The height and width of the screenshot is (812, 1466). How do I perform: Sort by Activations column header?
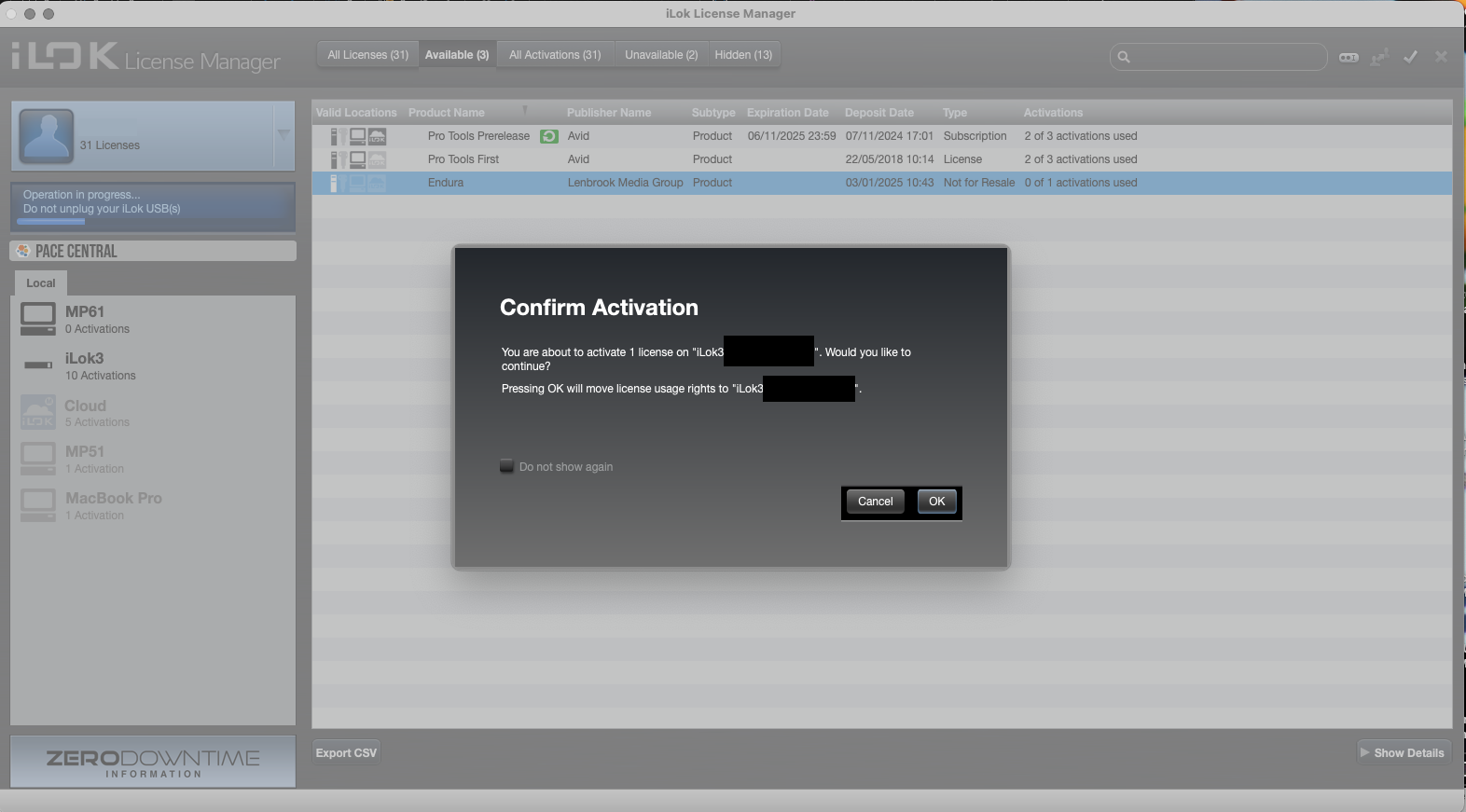(x=1053, y=113)
